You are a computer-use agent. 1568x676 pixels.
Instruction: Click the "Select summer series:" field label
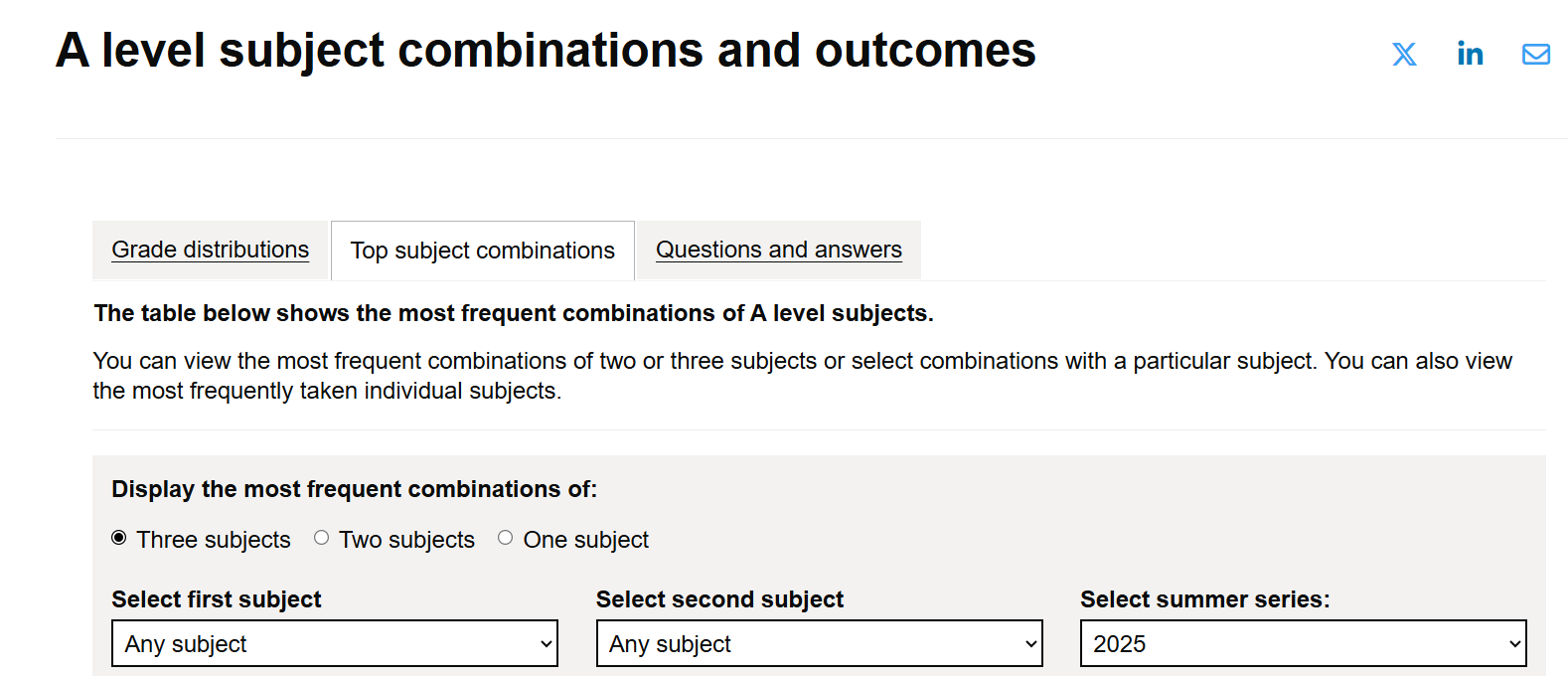tap(1204, 599)
